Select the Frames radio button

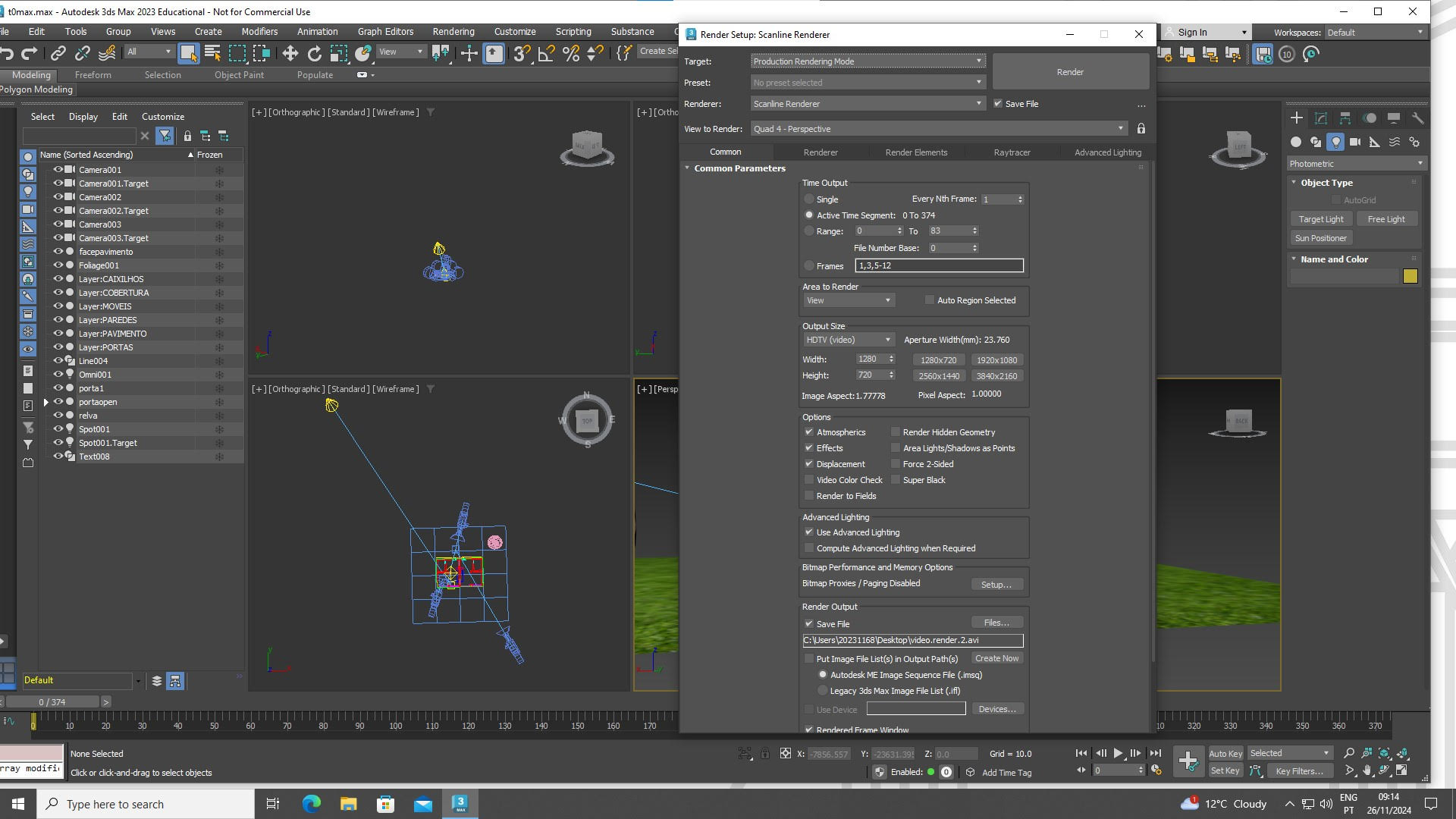tap(809, 266)
